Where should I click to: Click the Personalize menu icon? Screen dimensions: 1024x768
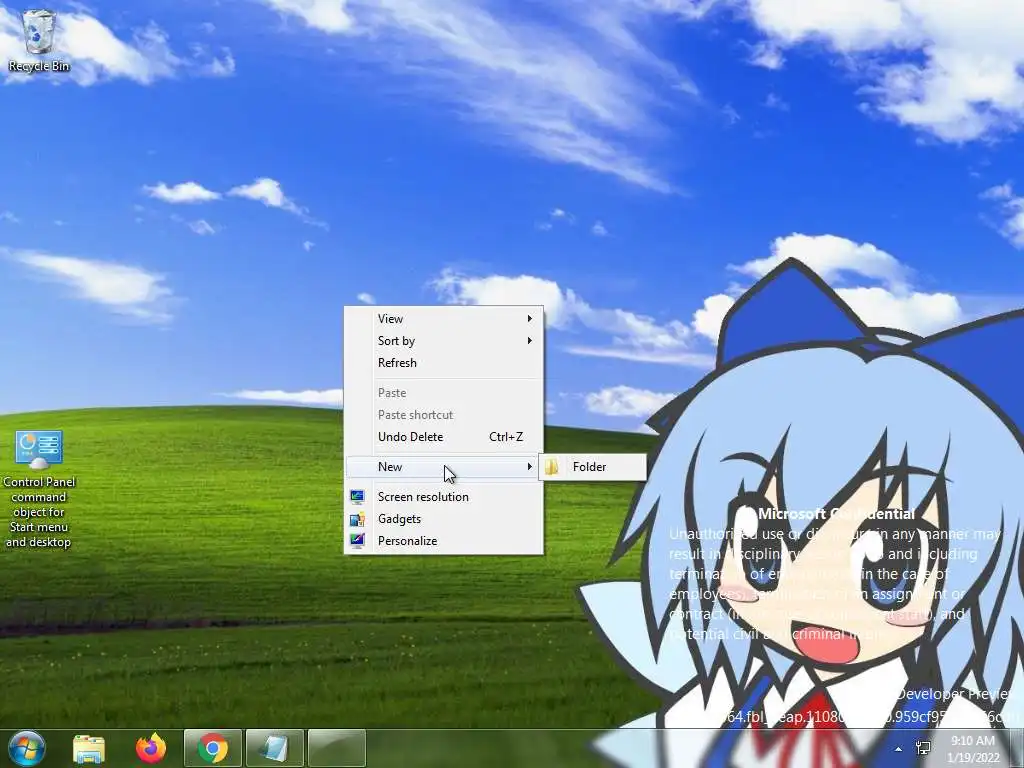[x=357, y=541]
